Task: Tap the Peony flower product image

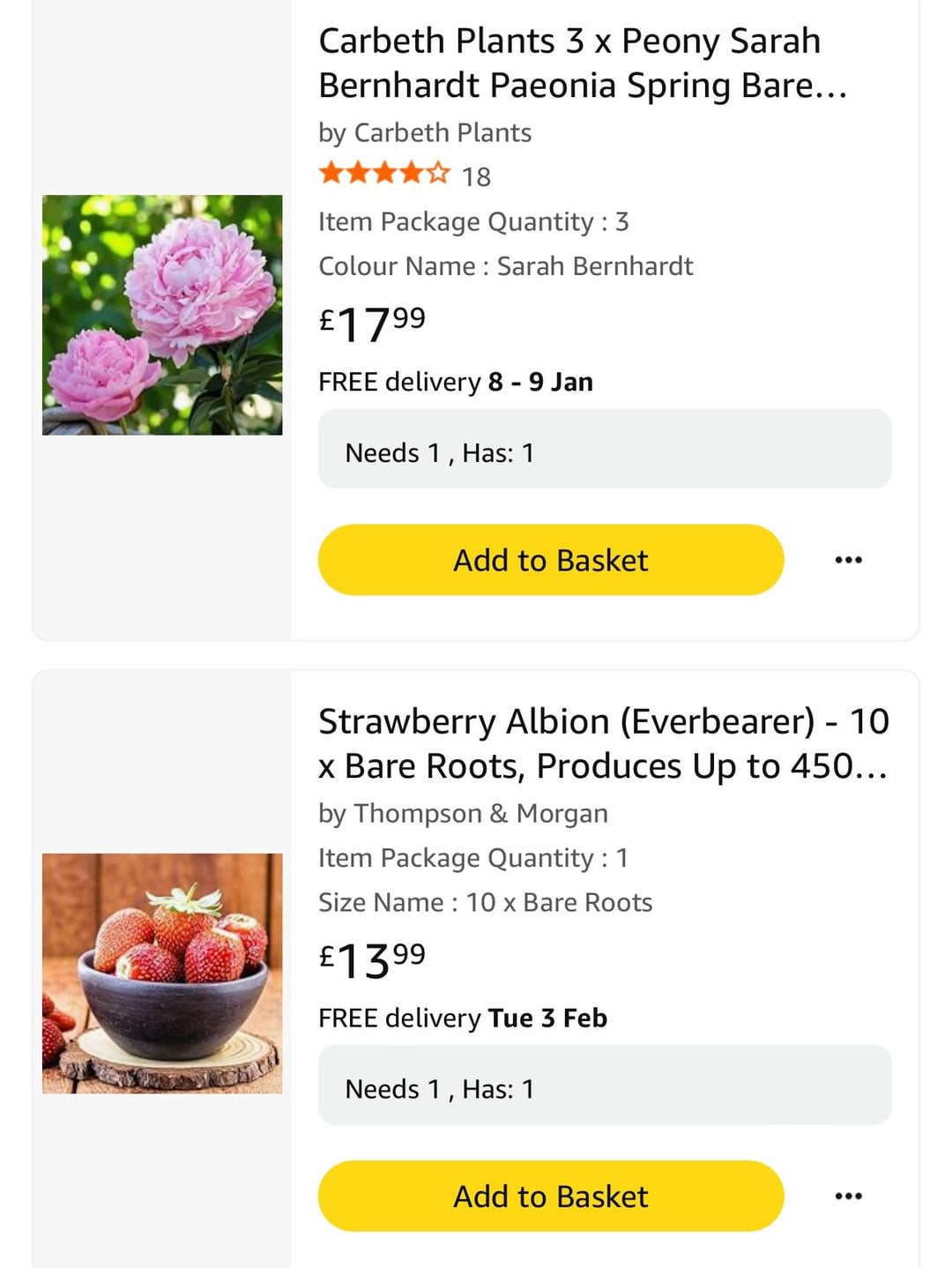Action: coord(162,315)
